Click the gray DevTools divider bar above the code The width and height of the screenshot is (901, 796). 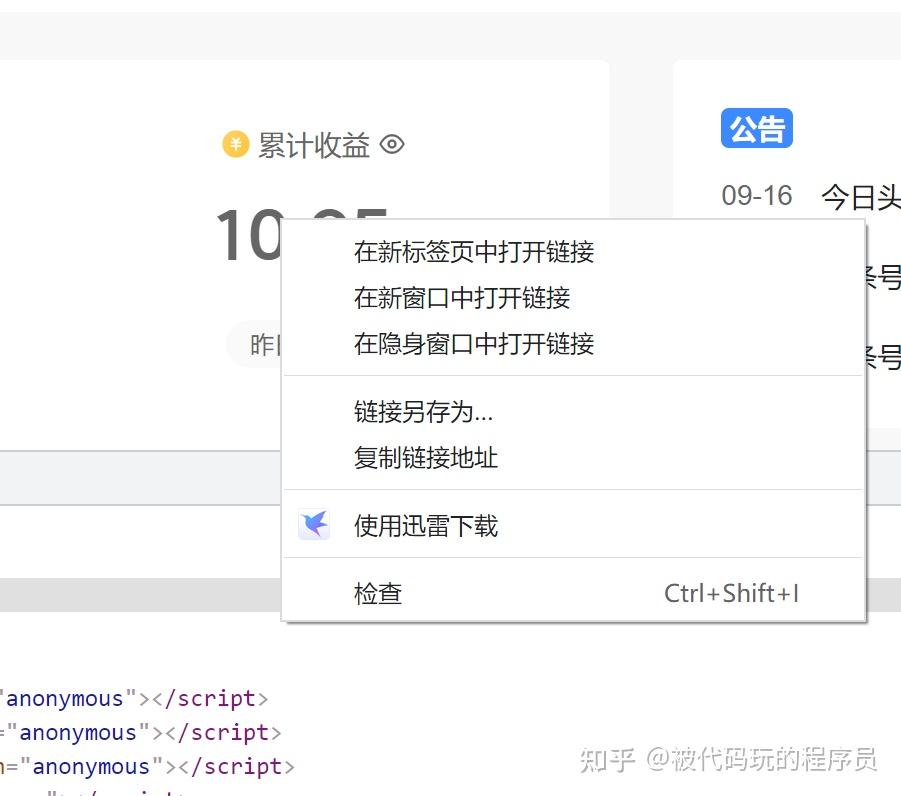coord(140,595)
